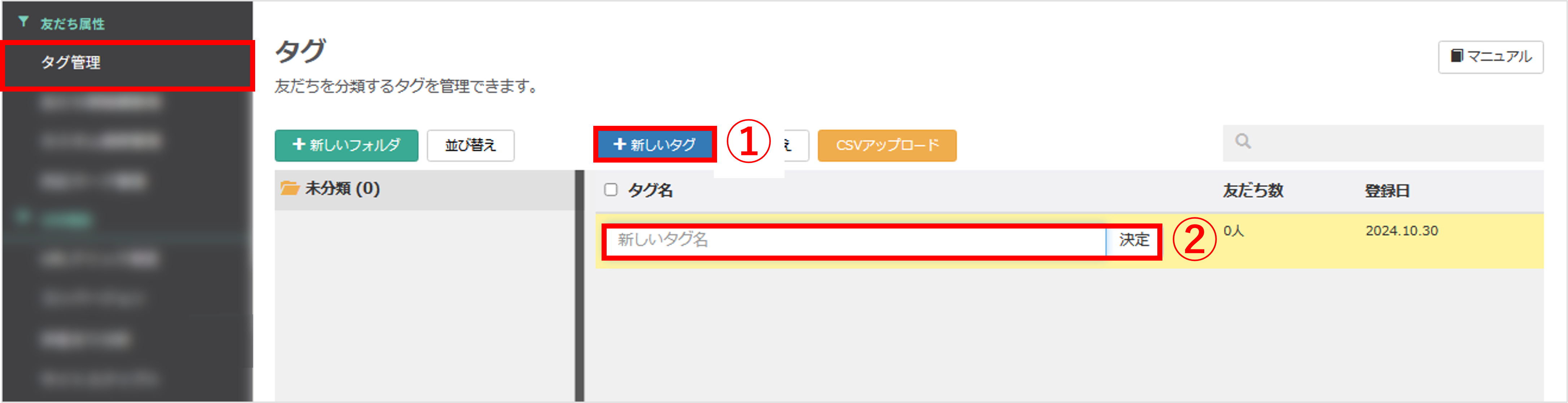Screen dimensions: 1568x403
Task: Click the 0人 friend count in the new row
Action: point(1234,231)
